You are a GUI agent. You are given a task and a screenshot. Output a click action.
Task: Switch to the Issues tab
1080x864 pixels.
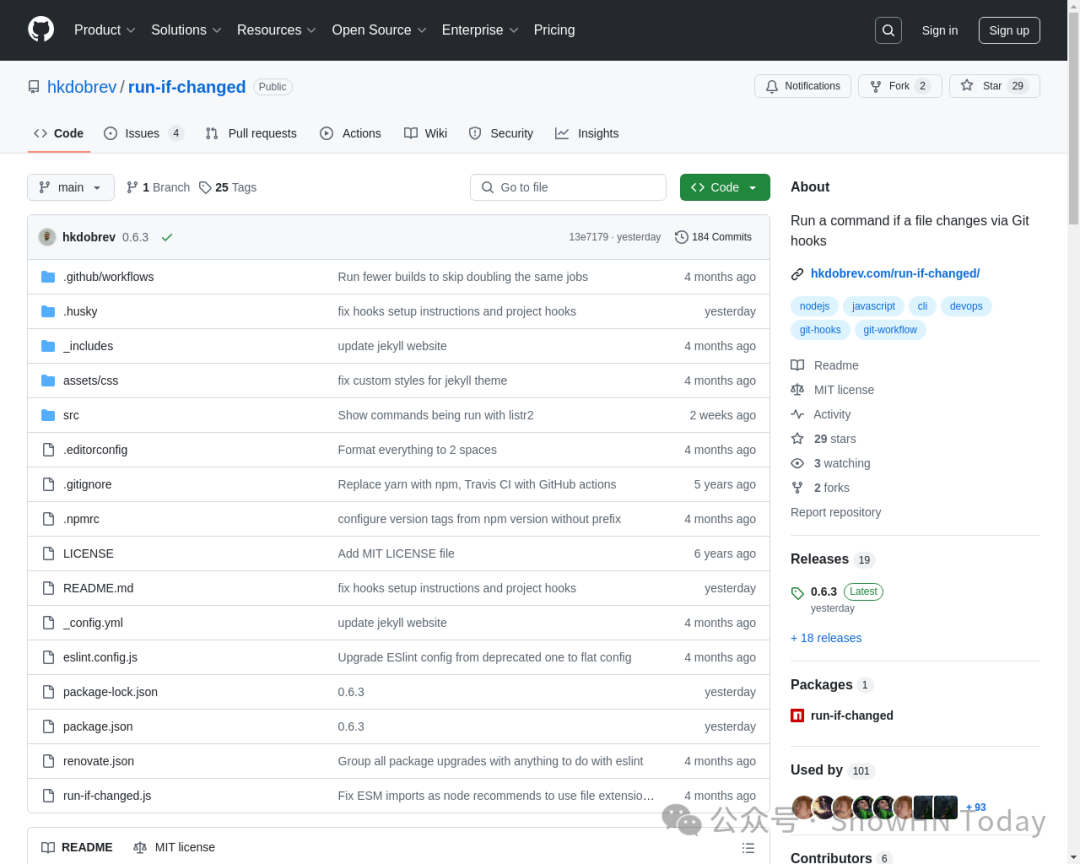143,134
